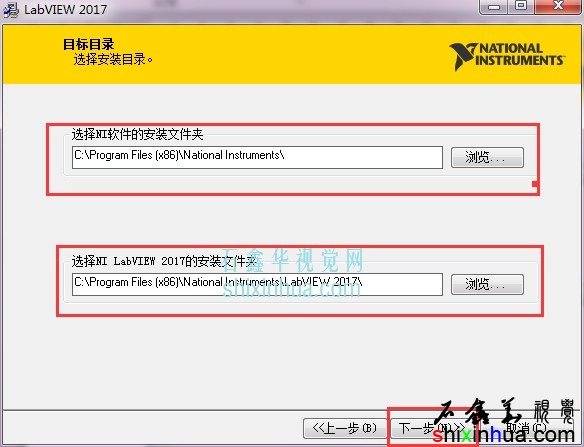Close the LabVIEW 2017 installer window
The height and width of the screenshot is (447, 584).
558,6
